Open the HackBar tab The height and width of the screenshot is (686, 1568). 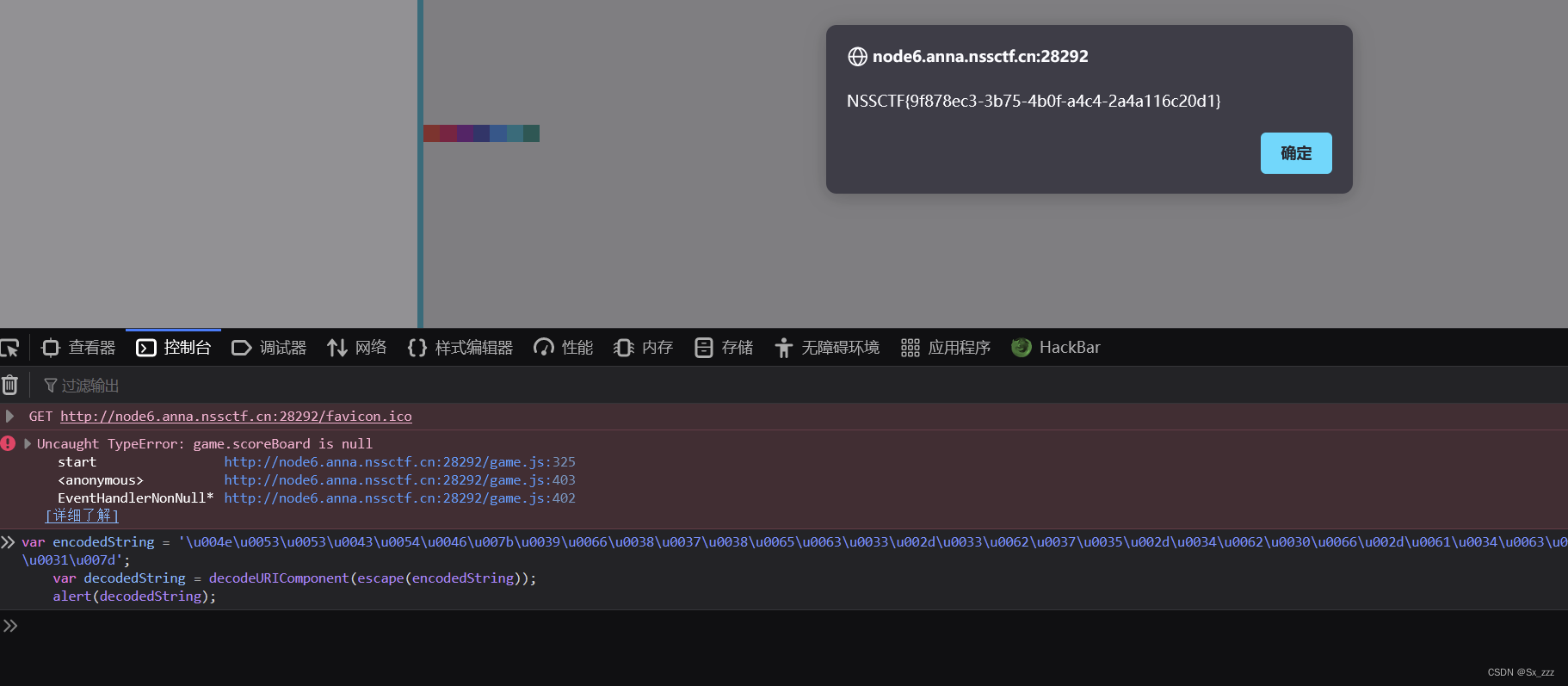coord(1056,348)
